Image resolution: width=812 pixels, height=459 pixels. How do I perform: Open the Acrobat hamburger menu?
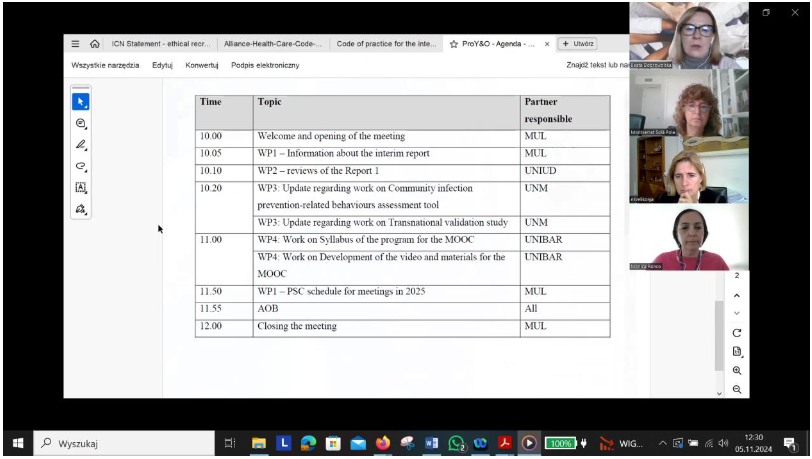click(x=75, y=44)
